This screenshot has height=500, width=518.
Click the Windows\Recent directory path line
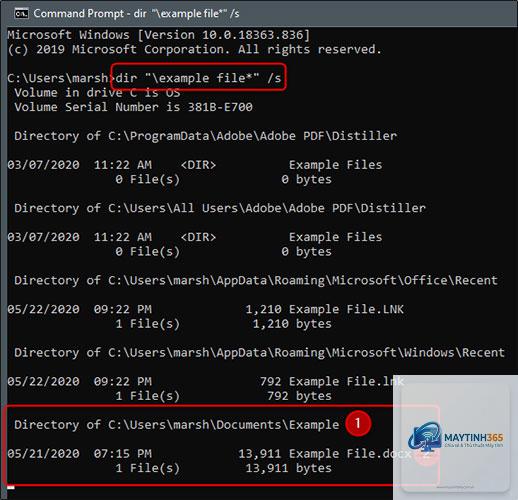point(260,353)
